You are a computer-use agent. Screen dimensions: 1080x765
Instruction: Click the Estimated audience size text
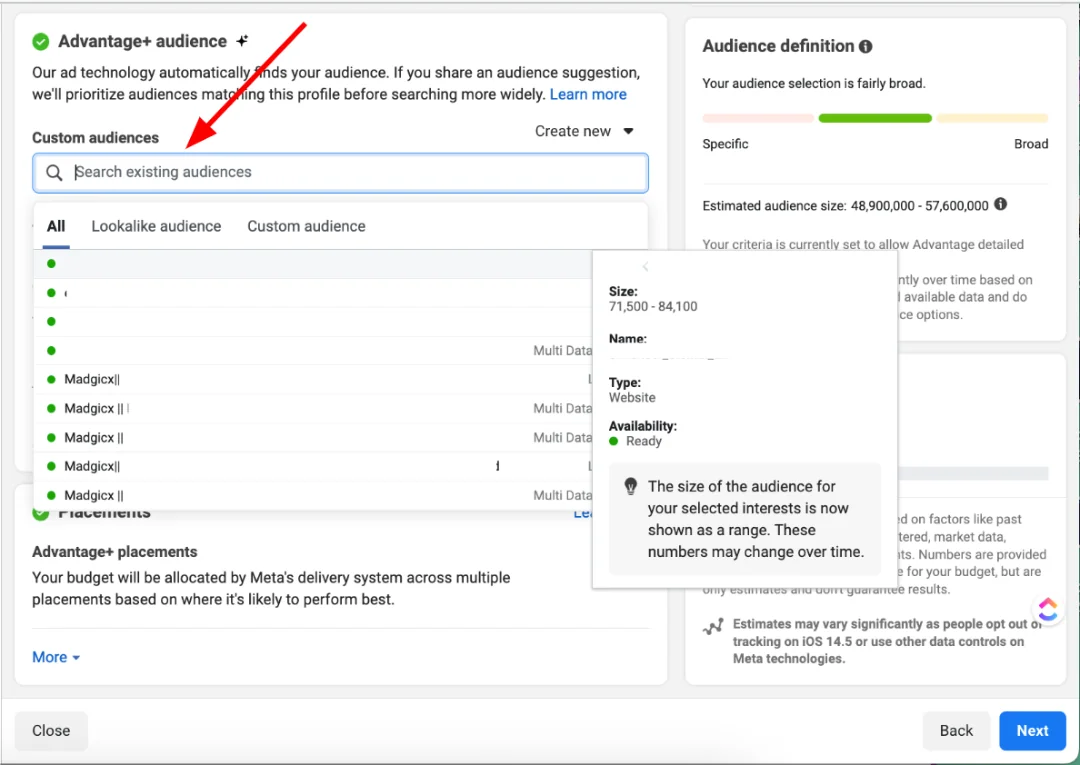point(845,205)
